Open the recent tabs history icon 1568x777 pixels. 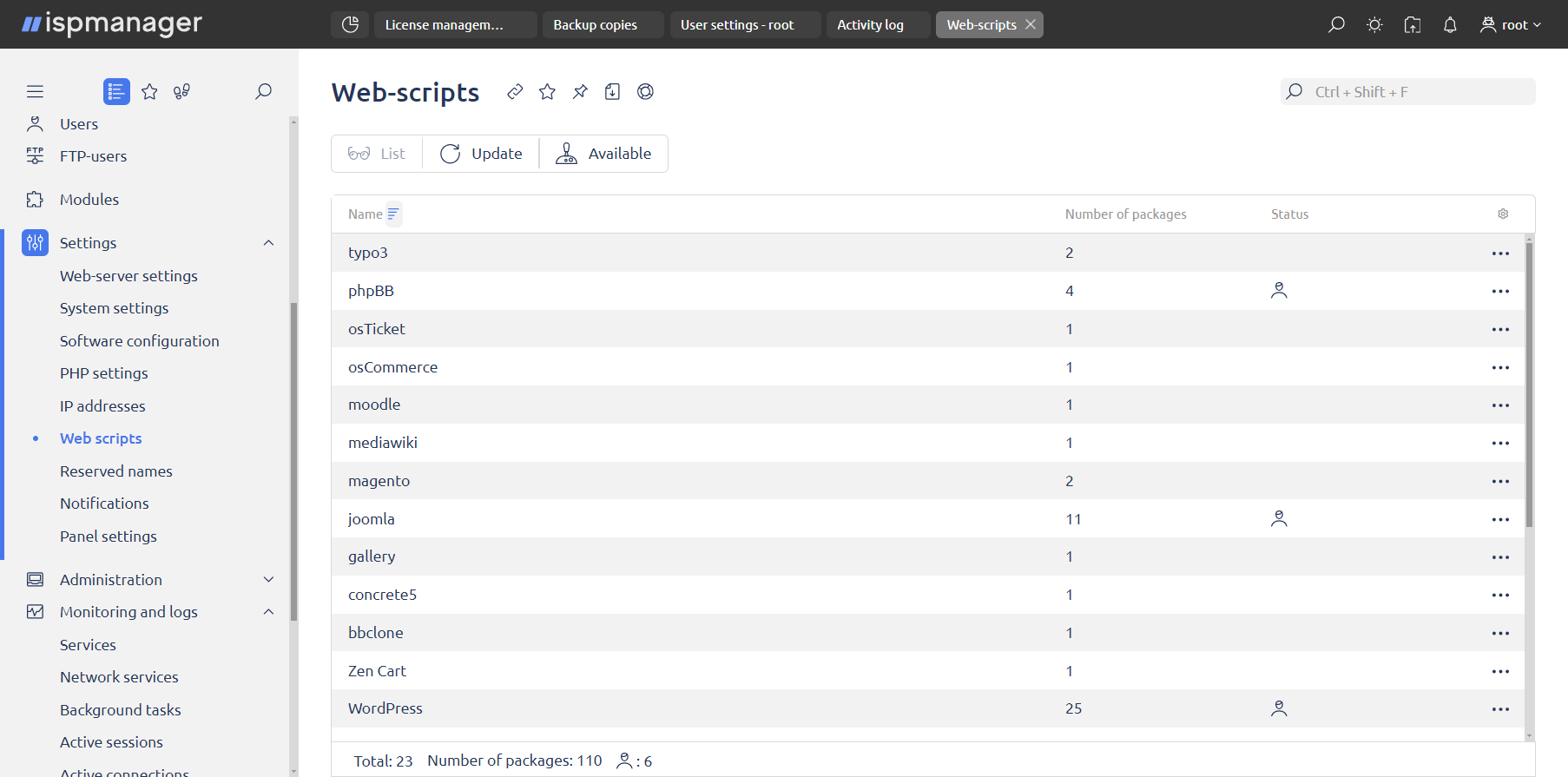[x=350, y=25]
